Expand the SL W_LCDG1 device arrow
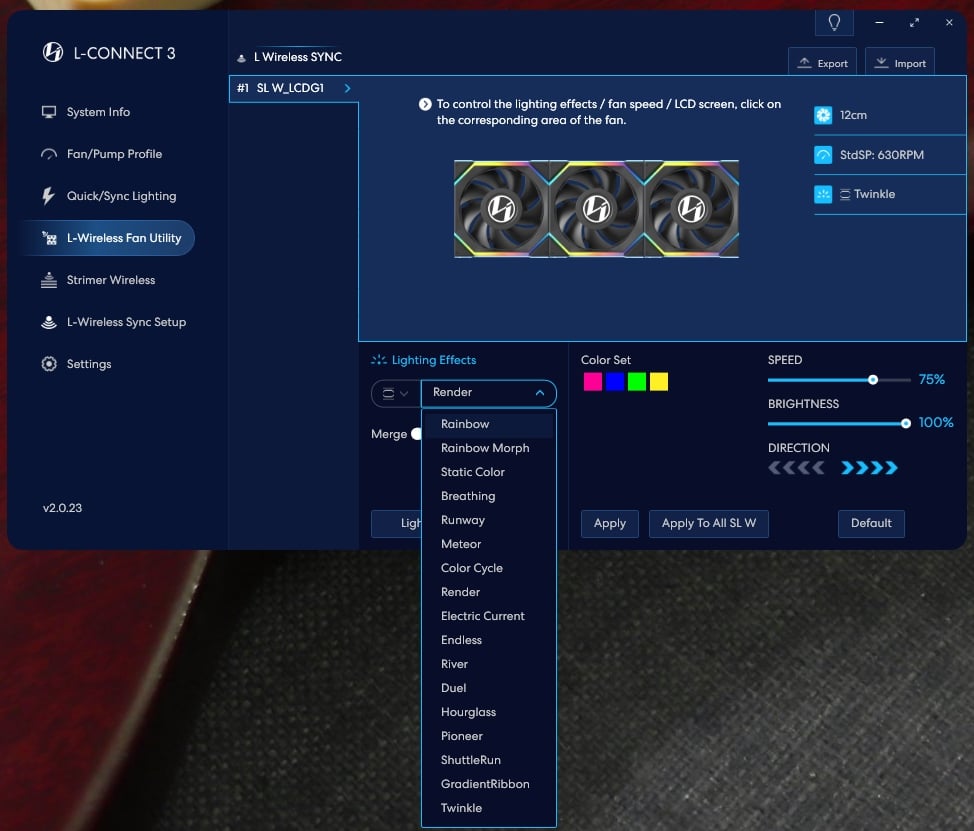Viewport: 974px width, 831px height. [347, 88]
